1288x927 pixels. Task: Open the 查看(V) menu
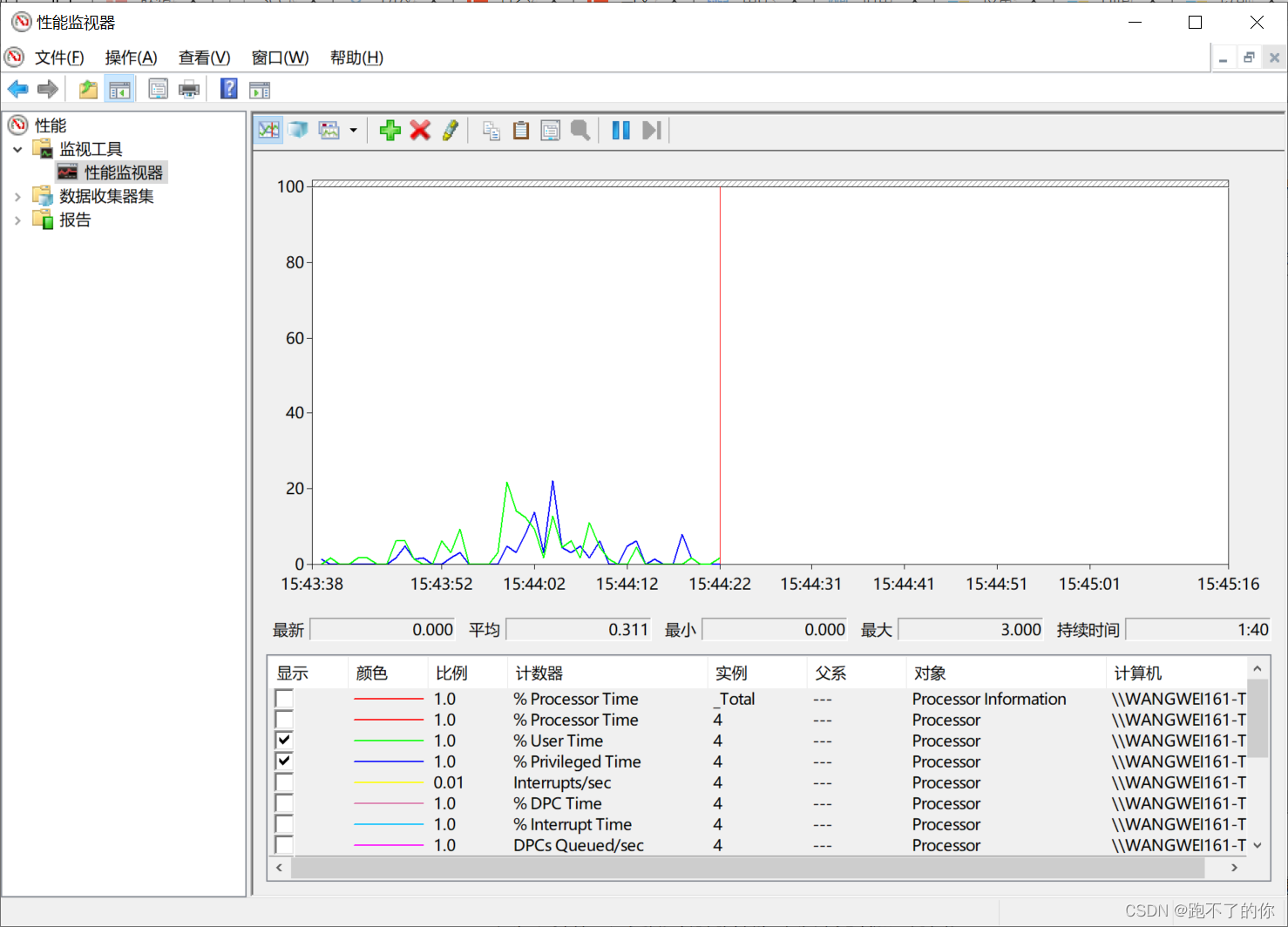click(x=204, y=58)
